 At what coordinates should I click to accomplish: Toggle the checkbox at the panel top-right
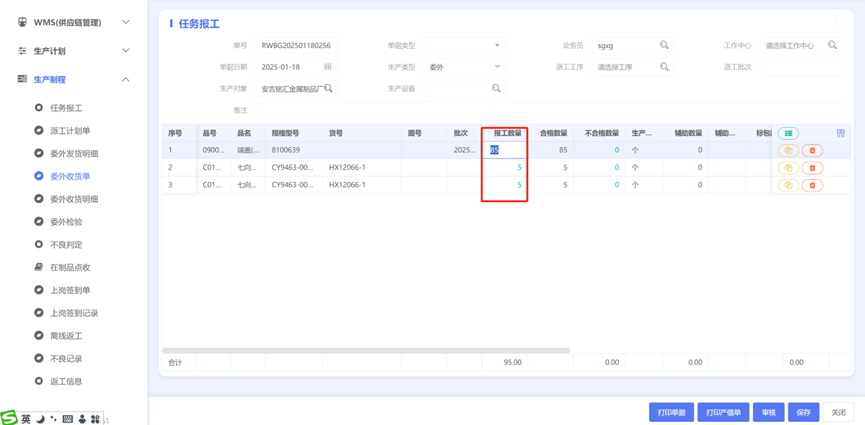point(839,21)
